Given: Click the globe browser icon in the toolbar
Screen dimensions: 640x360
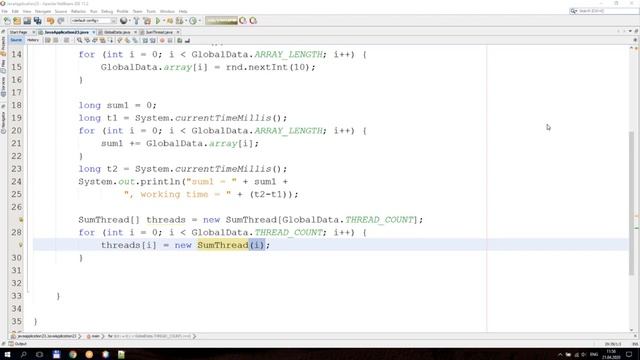Looking at the screenshot, I should (x=123, y=20).
